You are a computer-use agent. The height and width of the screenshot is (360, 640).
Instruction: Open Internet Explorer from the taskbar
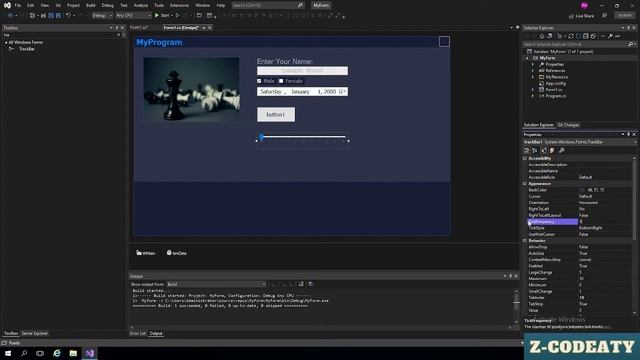(x=57, y=353)
